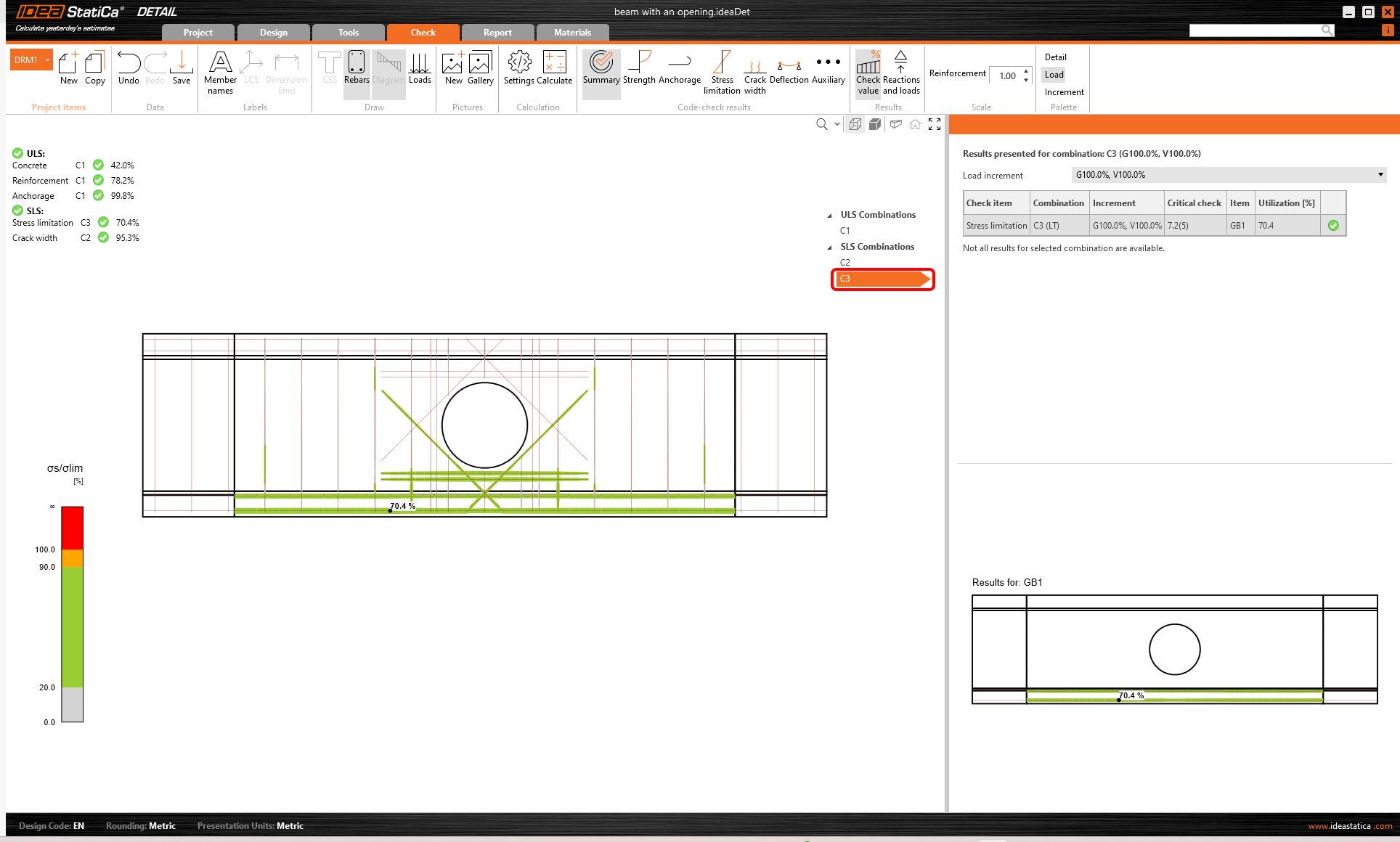Show the Crack width results
Image resolution: width=1400 pixels, height=842 pixels.
coord(755,70)
